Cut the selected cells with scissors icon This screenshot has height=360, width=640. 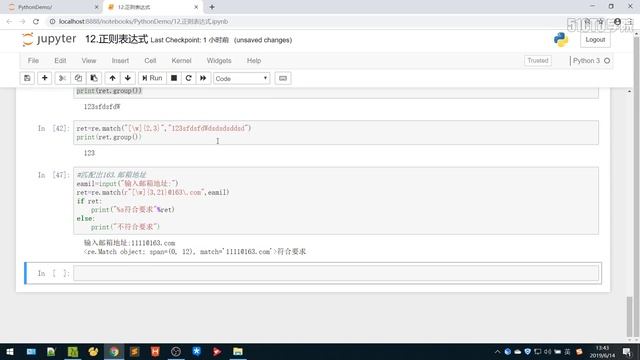[62, 78]
